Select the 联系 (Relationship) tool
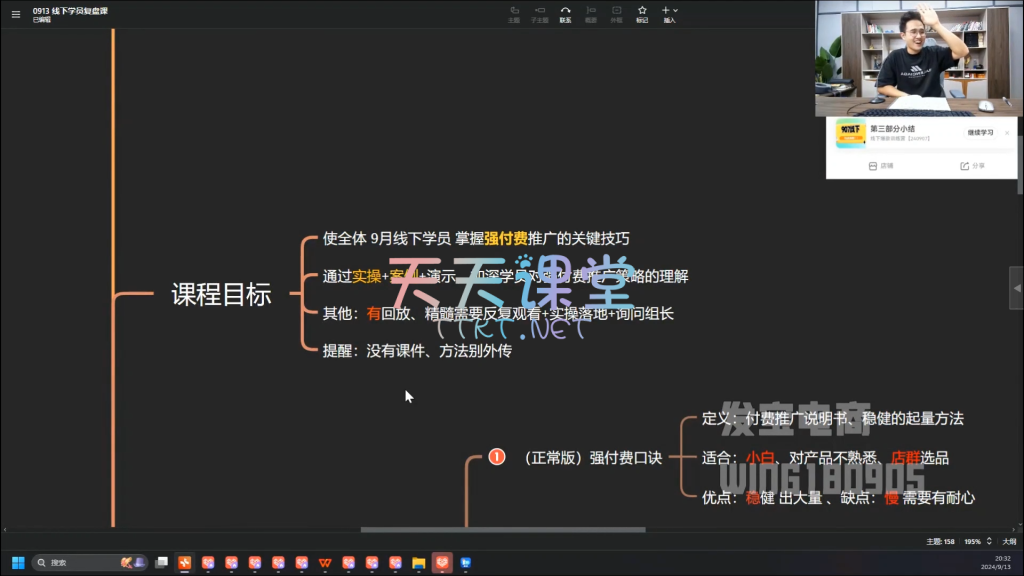1024x576 pixels. coord(565,13)
